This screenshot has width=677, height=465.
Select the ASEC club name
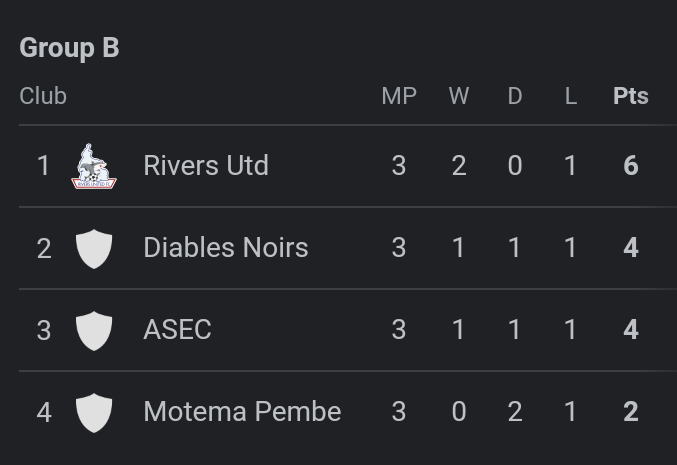(x=178, y=330)
